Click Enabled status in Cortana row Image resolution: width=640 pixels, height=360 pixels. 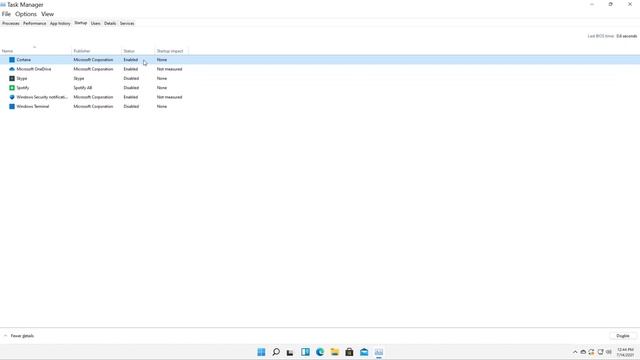click(x=131, y=60)
